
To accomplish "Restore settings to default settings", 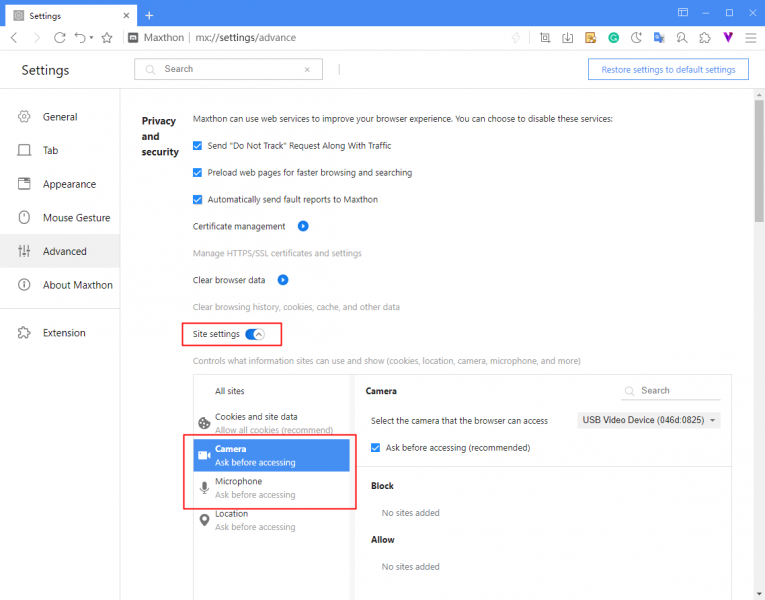I will tap(668, 69).
